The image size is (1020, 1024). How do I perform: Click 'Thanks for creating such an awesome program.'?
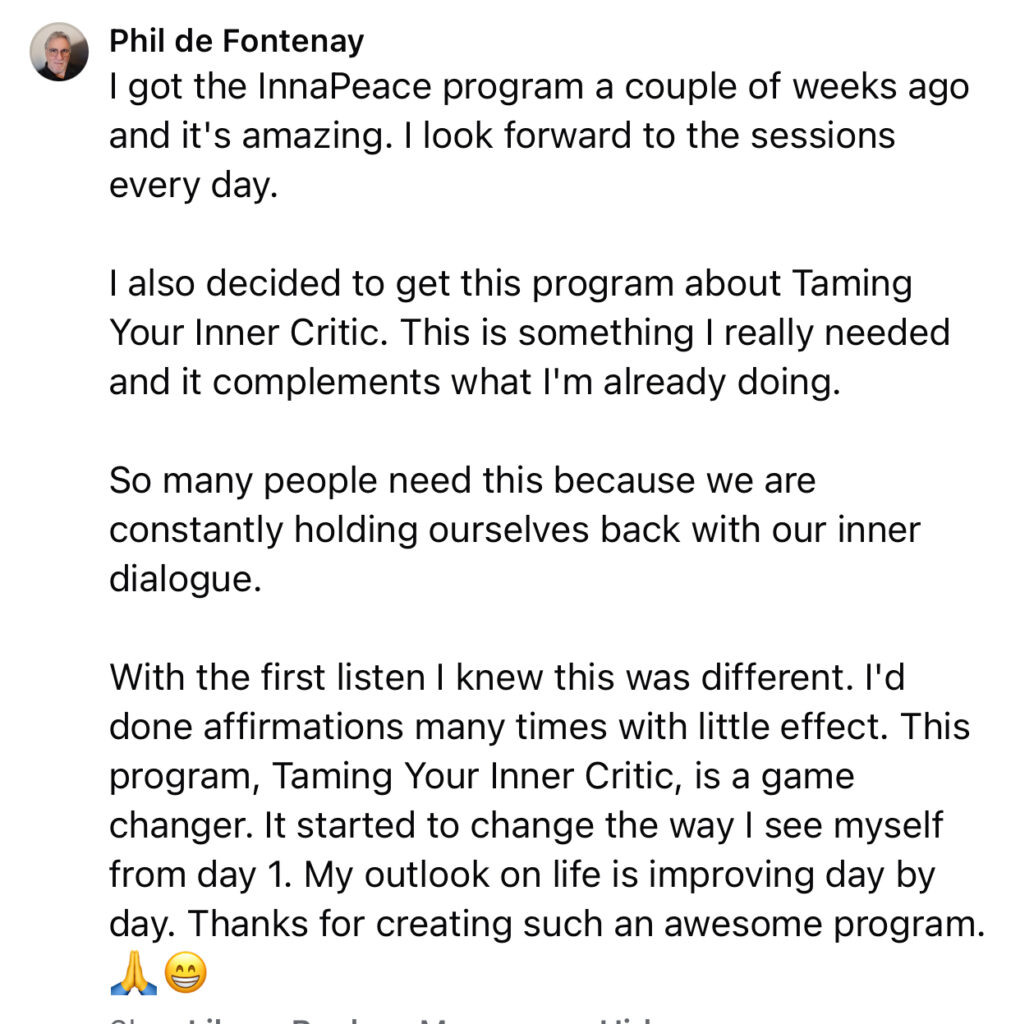586,924
